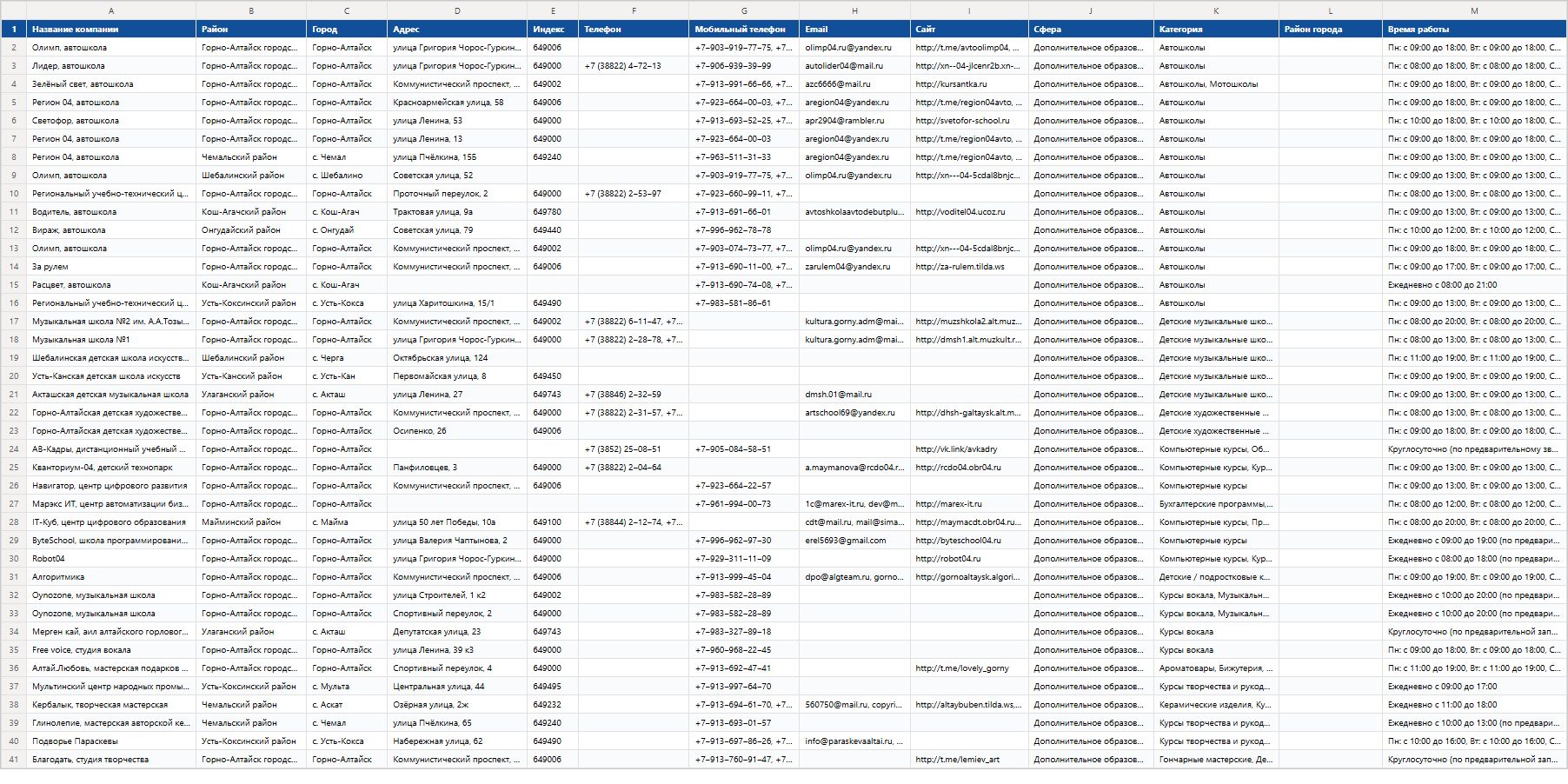Click the company cell "Robot04"
Image resolution: width=1568 pixels, height=784 pixels.
coord(111,559)
